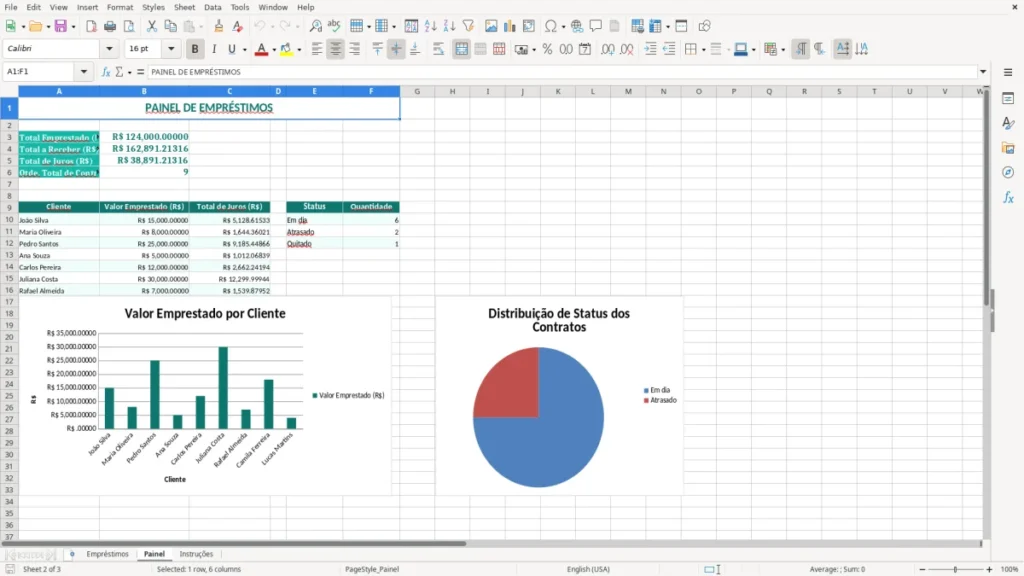This screenshot has width=1024, height=576.
Task: Open Find & Replace magnifier icon
Action: (x=315, y=26)
